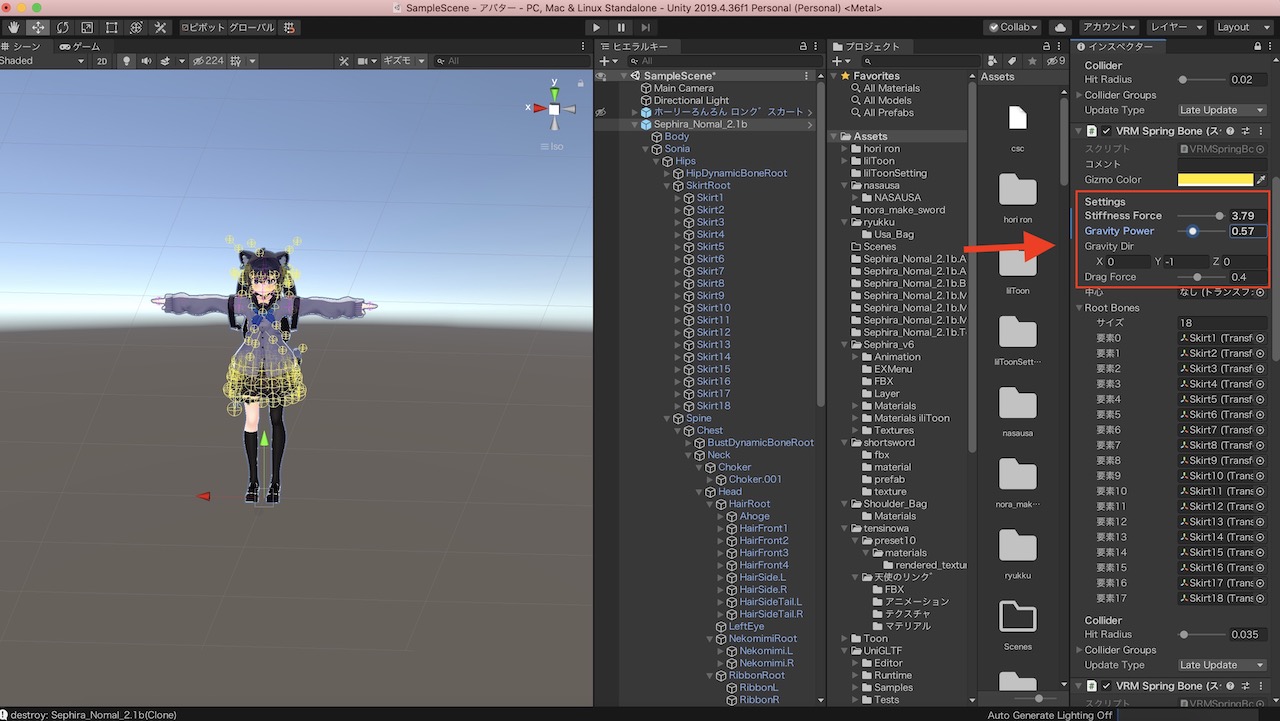Screen dimensions: 1280x721
Task: Open the Update Type Late Update dropdown
Action: (1222, 110)
